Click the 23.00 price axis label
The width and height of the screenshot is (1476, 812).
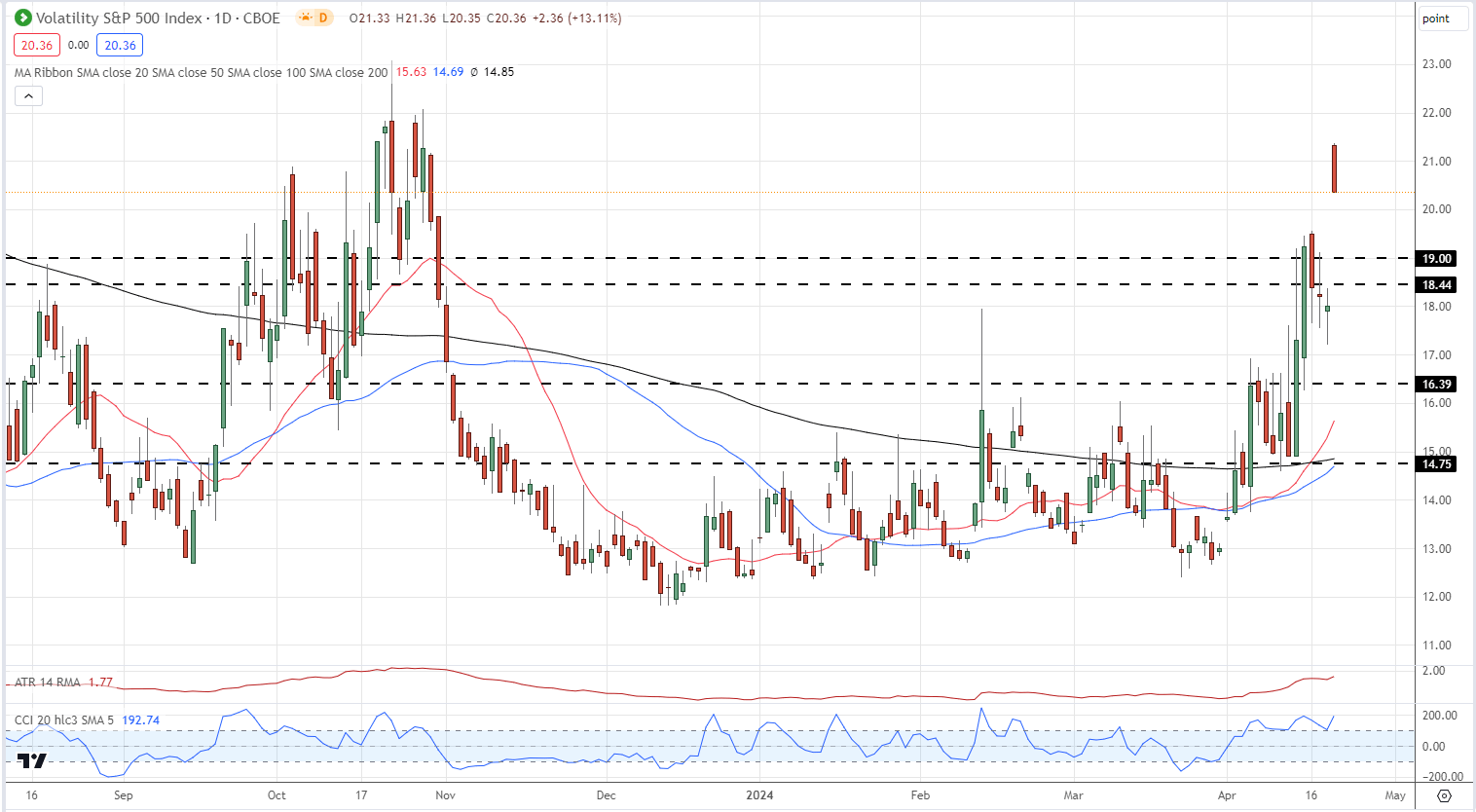point(1437,64)
